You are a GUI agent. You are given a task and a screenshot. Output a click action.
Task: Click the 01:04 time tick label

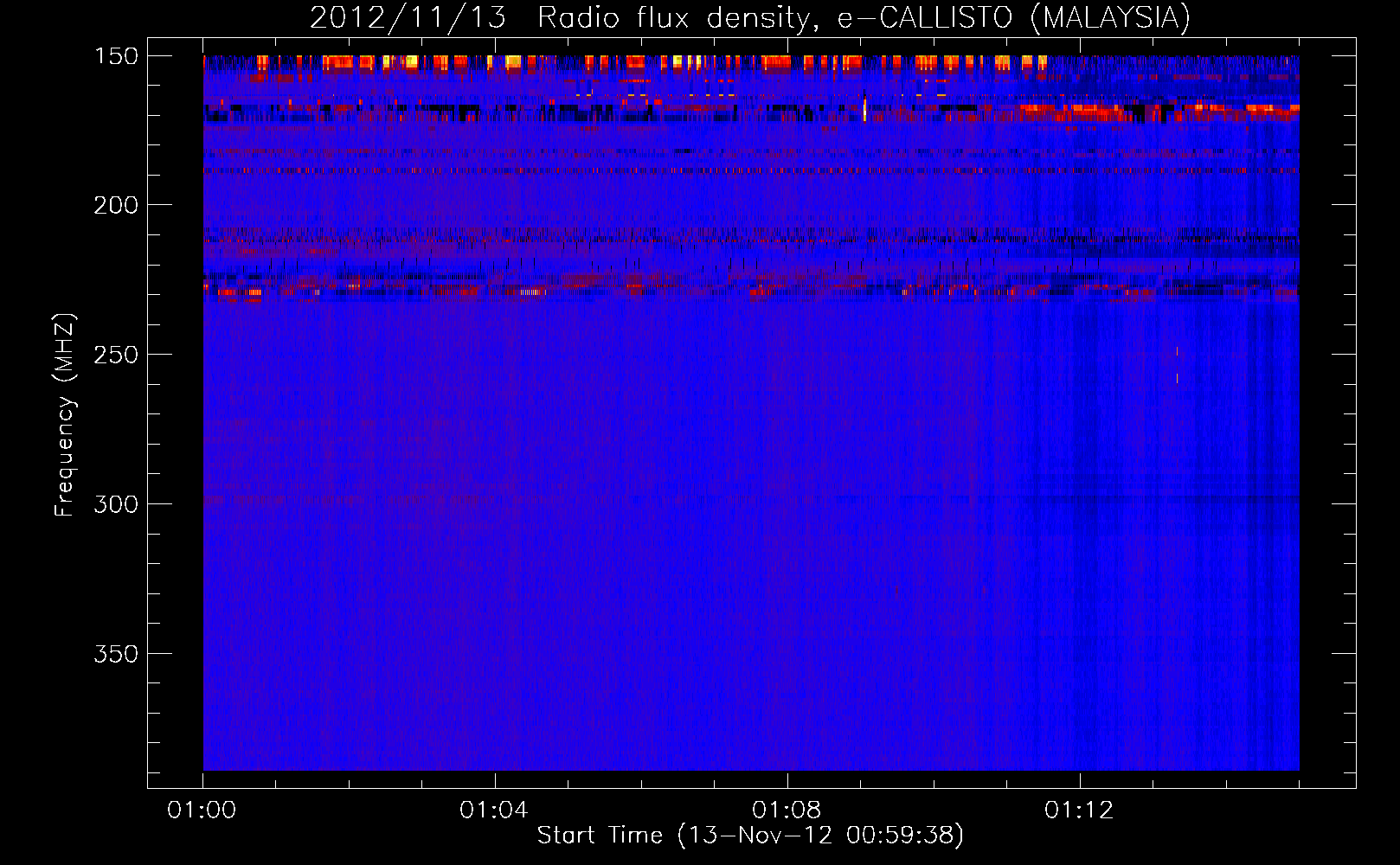point(494,811)
